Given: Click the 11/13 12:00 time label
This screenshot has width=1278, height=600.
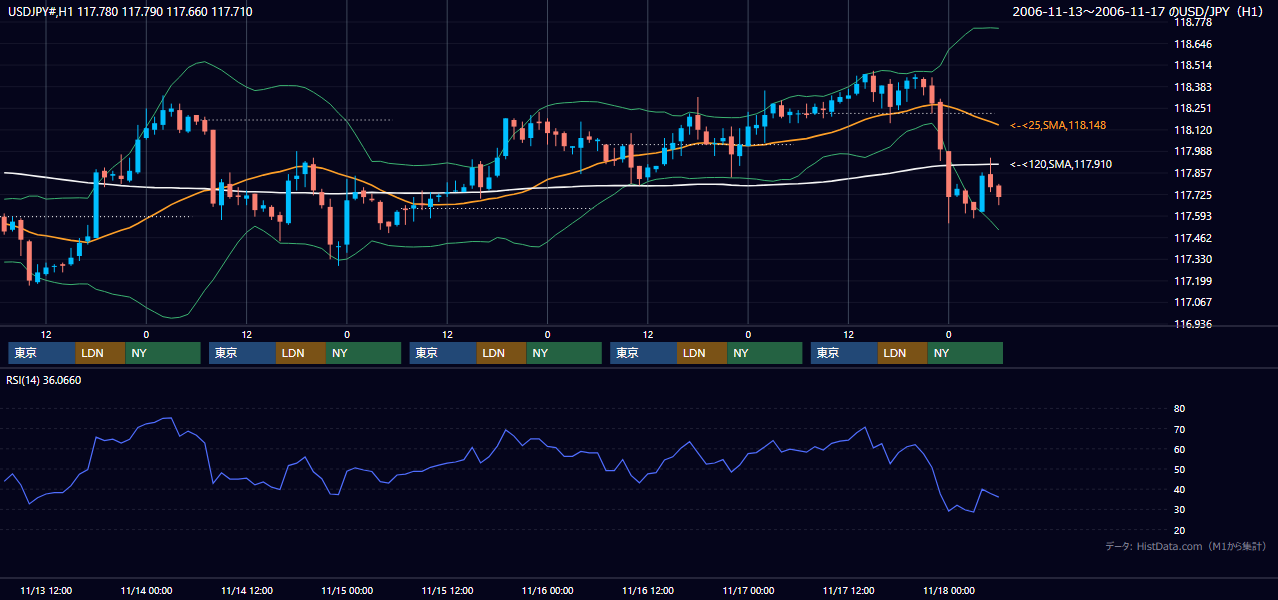Looking at the screenshot, I should 46,590.
